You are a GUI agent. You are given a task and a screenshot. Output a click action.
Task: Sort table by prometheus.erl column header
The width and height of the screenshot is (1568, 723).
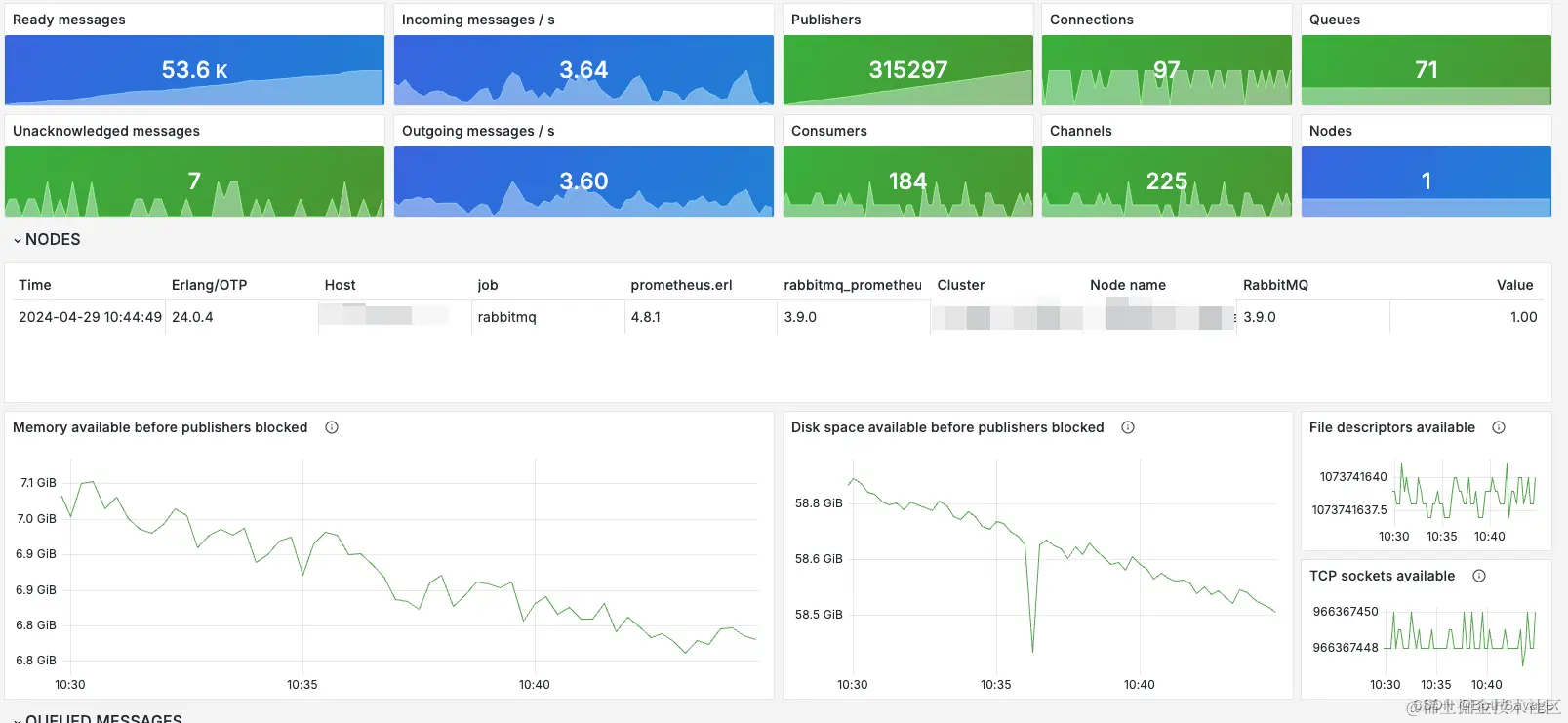tap(681, 285)
